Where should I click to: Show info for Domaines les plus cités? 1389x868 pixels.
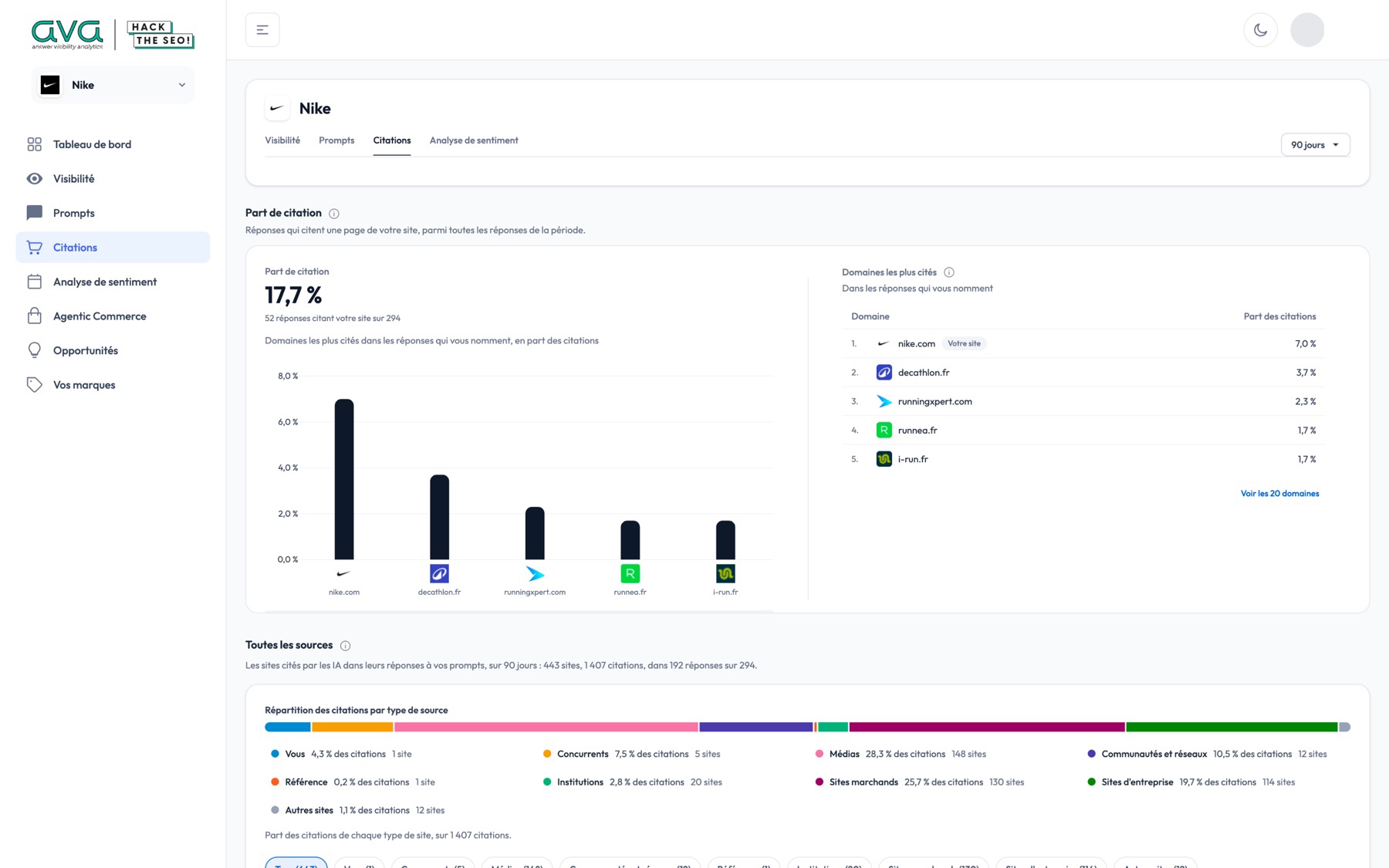(949, 272)
